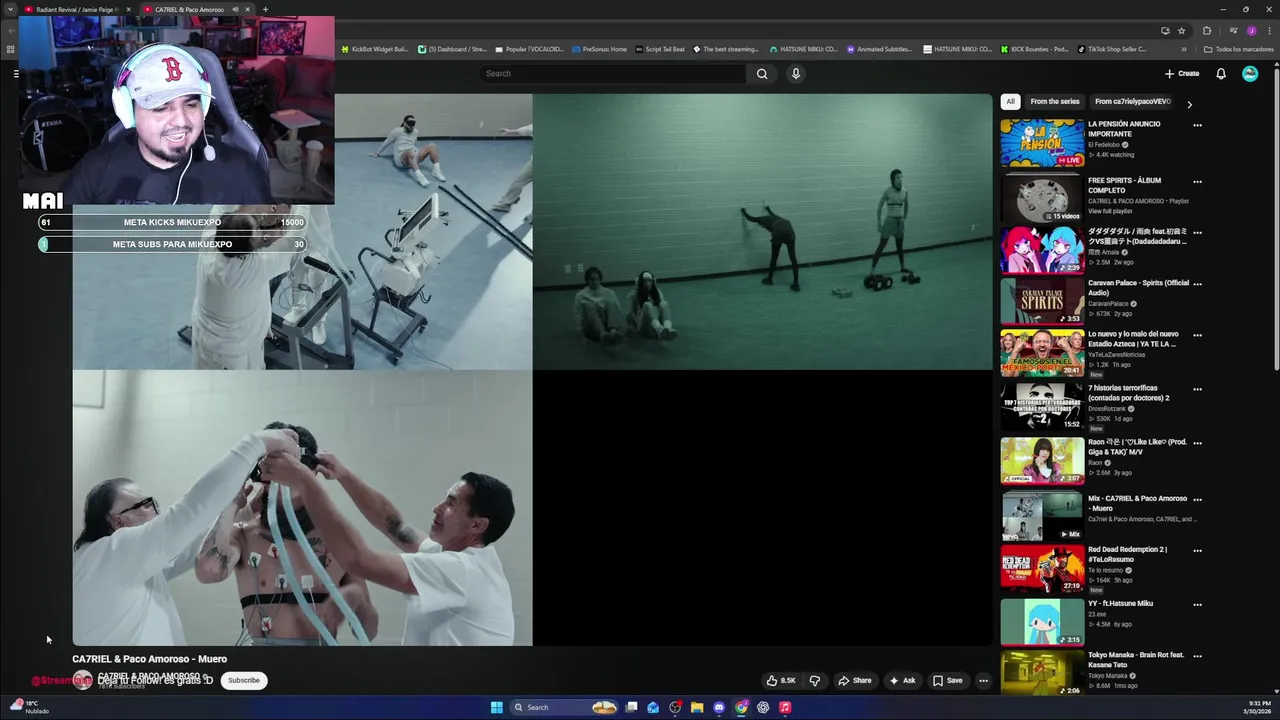Click the main video player

[532, 370]
